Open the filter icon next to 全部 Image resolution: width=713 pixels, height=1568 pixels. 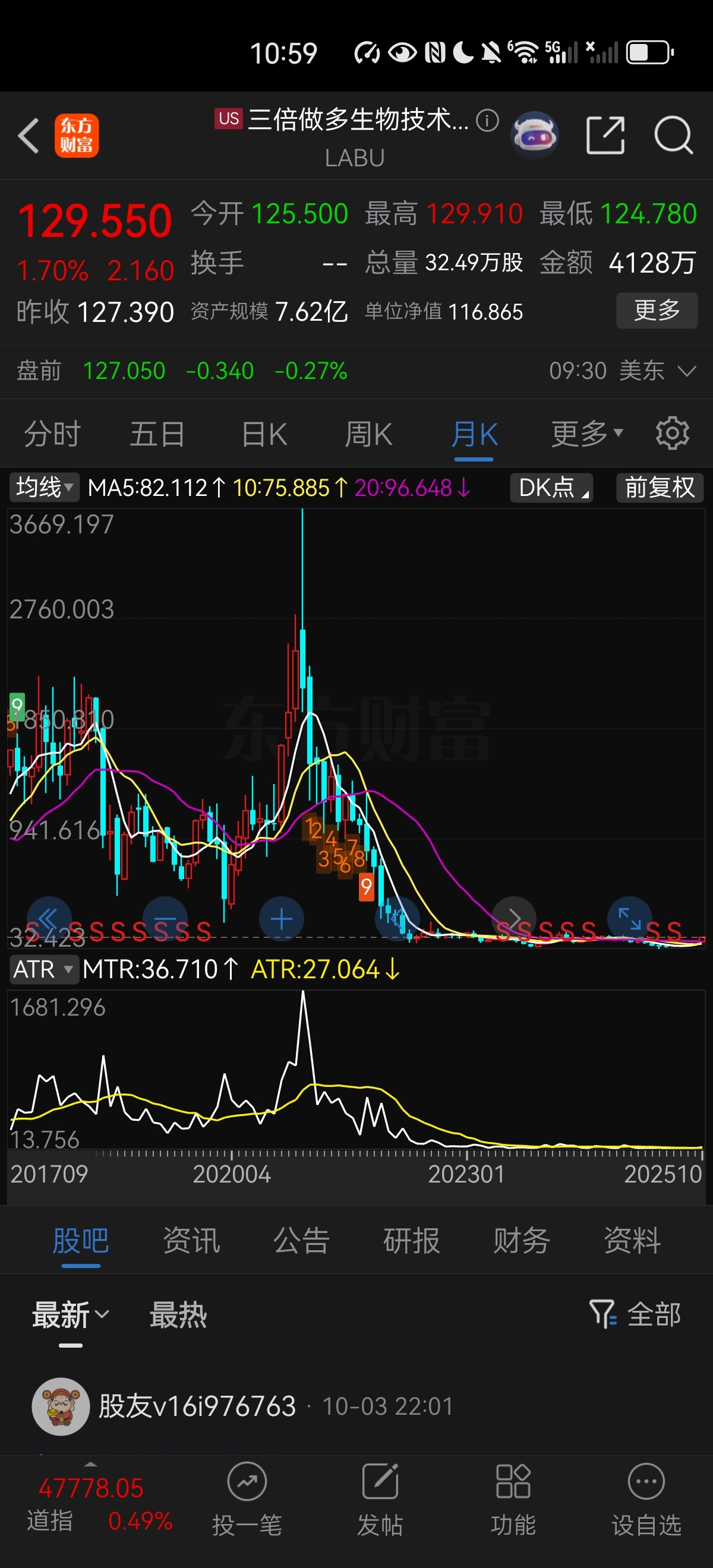coord(603,1314)
